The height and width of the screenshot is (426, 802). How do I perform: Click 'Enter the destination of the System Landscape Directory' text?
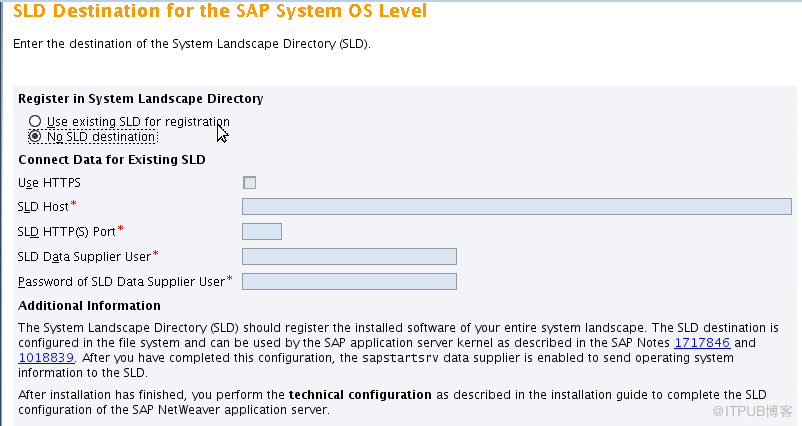[x=192, y=44]
